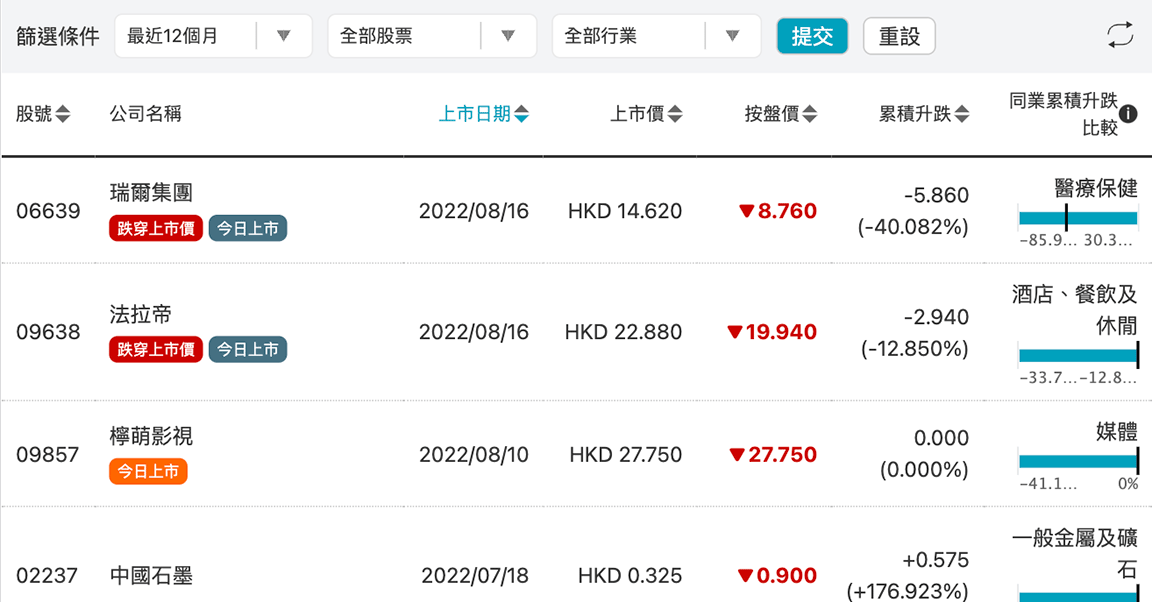Sort by 上市價 column arrows
Image resolution: width=1152 pixels, height=602 pixels.
coord(675,114)
